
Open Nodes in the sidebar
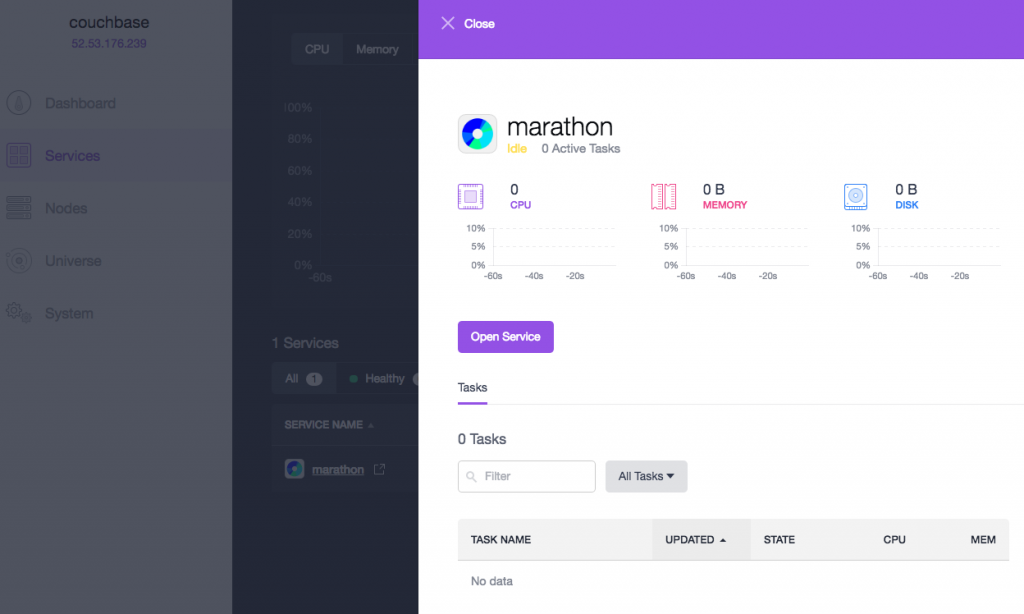click(66, 208)
